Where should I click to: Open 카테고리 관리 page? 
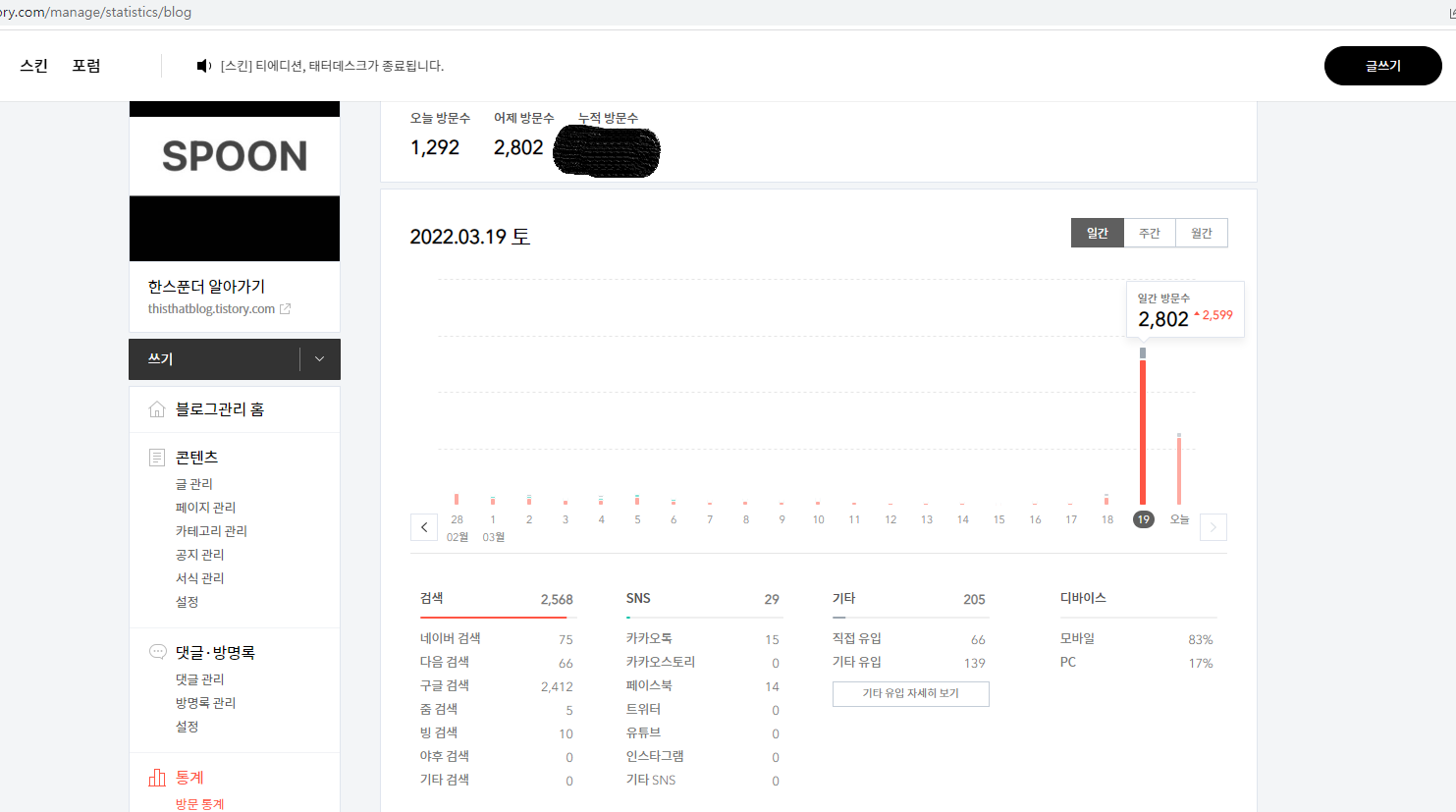[211, 531]
